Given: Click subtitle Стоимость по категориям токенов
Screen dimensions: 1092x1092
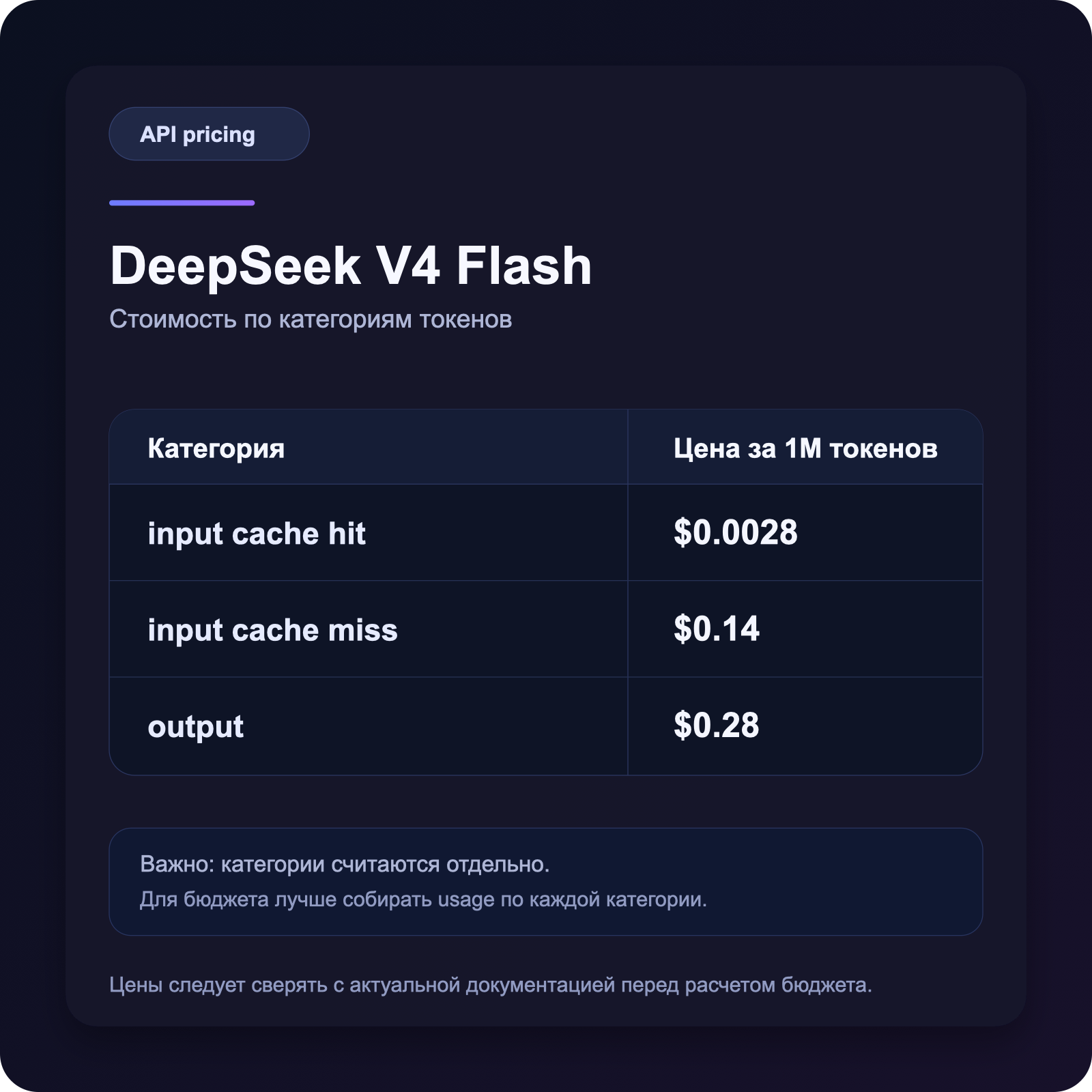Looking at the screenshot, I should [311, 319].
